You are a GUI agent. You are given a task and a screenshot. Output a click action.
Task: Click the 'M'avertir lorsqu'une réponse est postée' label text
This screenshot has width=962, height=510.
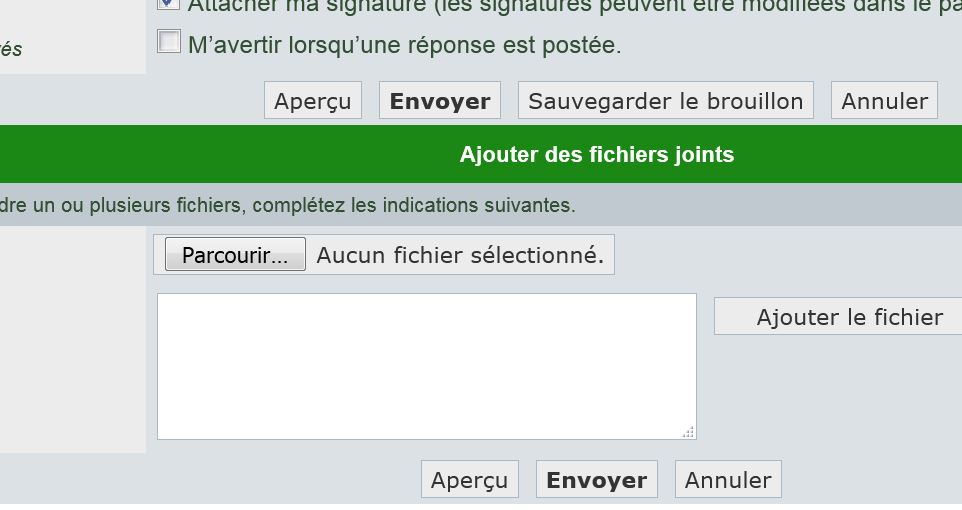[x=404, y=45]
